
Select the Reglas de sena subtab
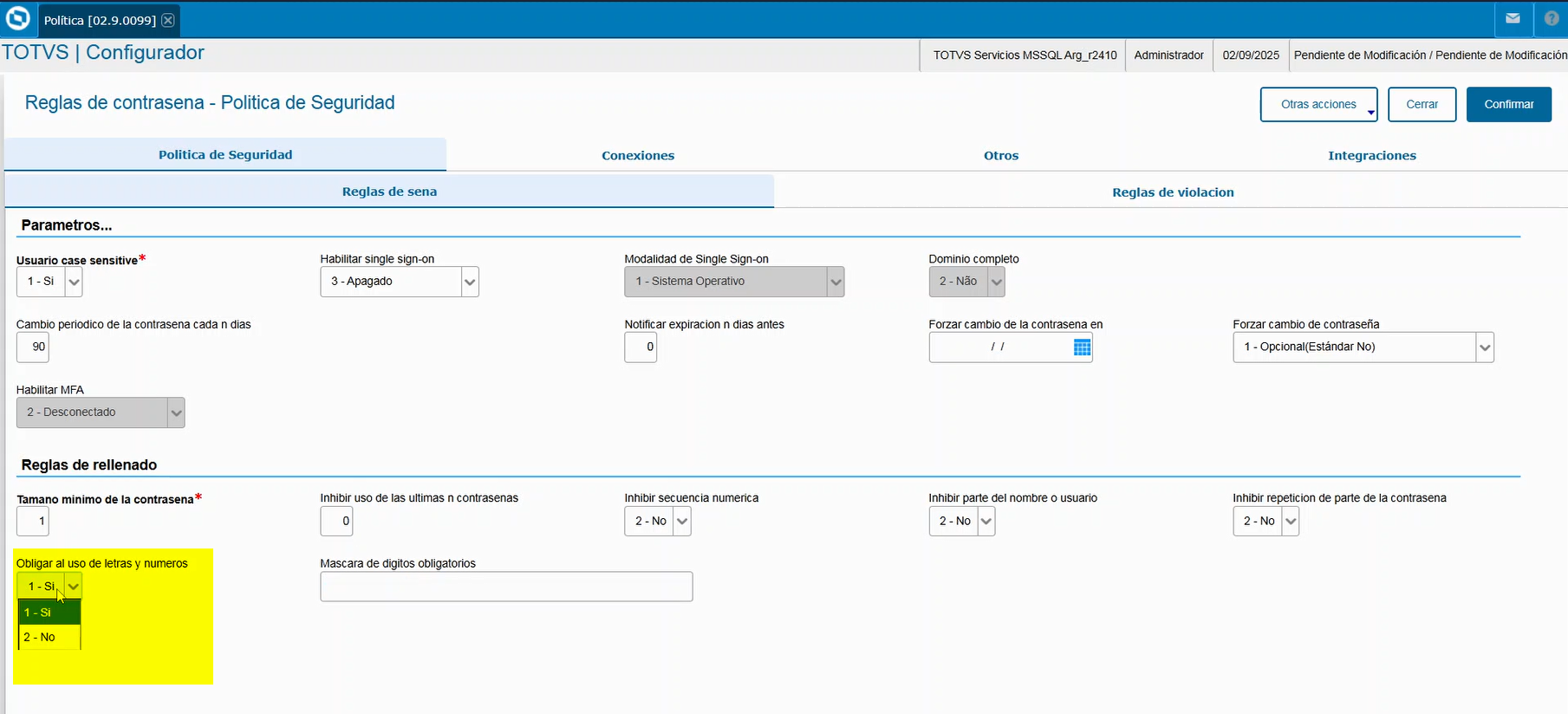(389, 191)
